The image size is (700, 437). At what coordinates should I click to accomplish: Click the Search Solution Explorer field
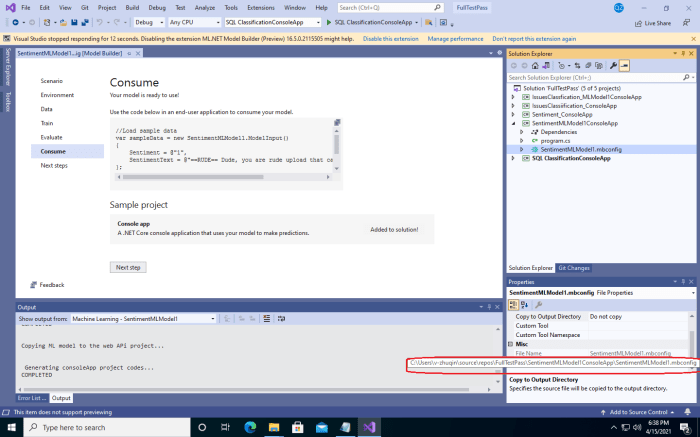[x=595, y=77]
